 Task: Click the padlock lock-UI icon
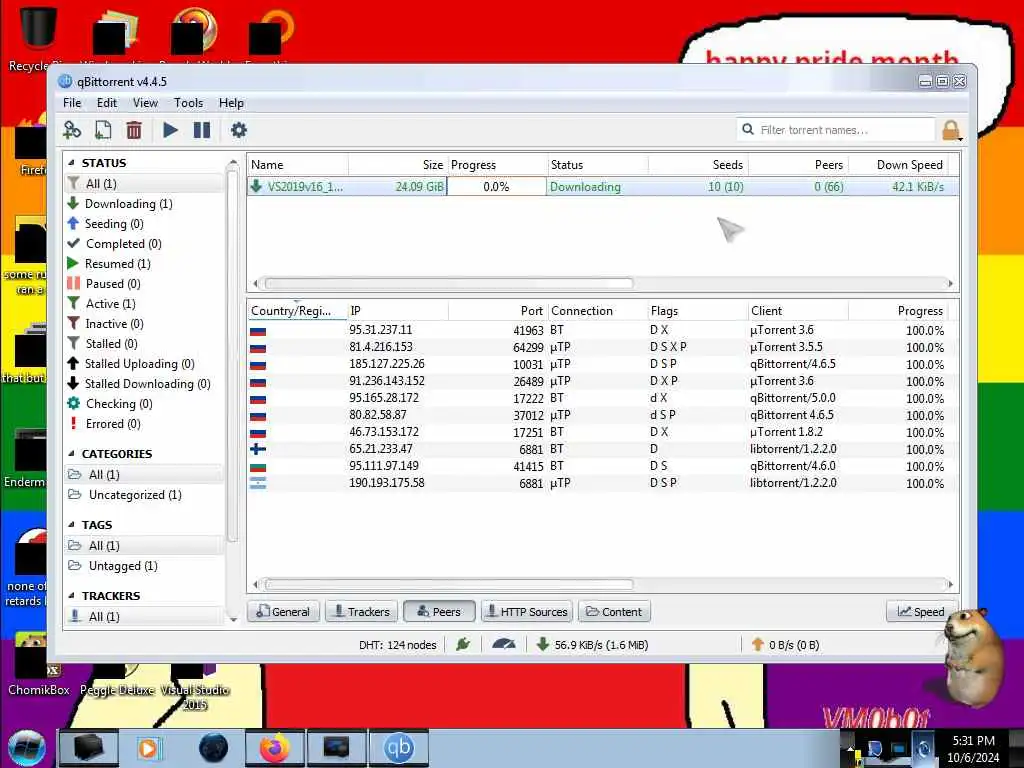pyautogui.click(x=952, y=130)
